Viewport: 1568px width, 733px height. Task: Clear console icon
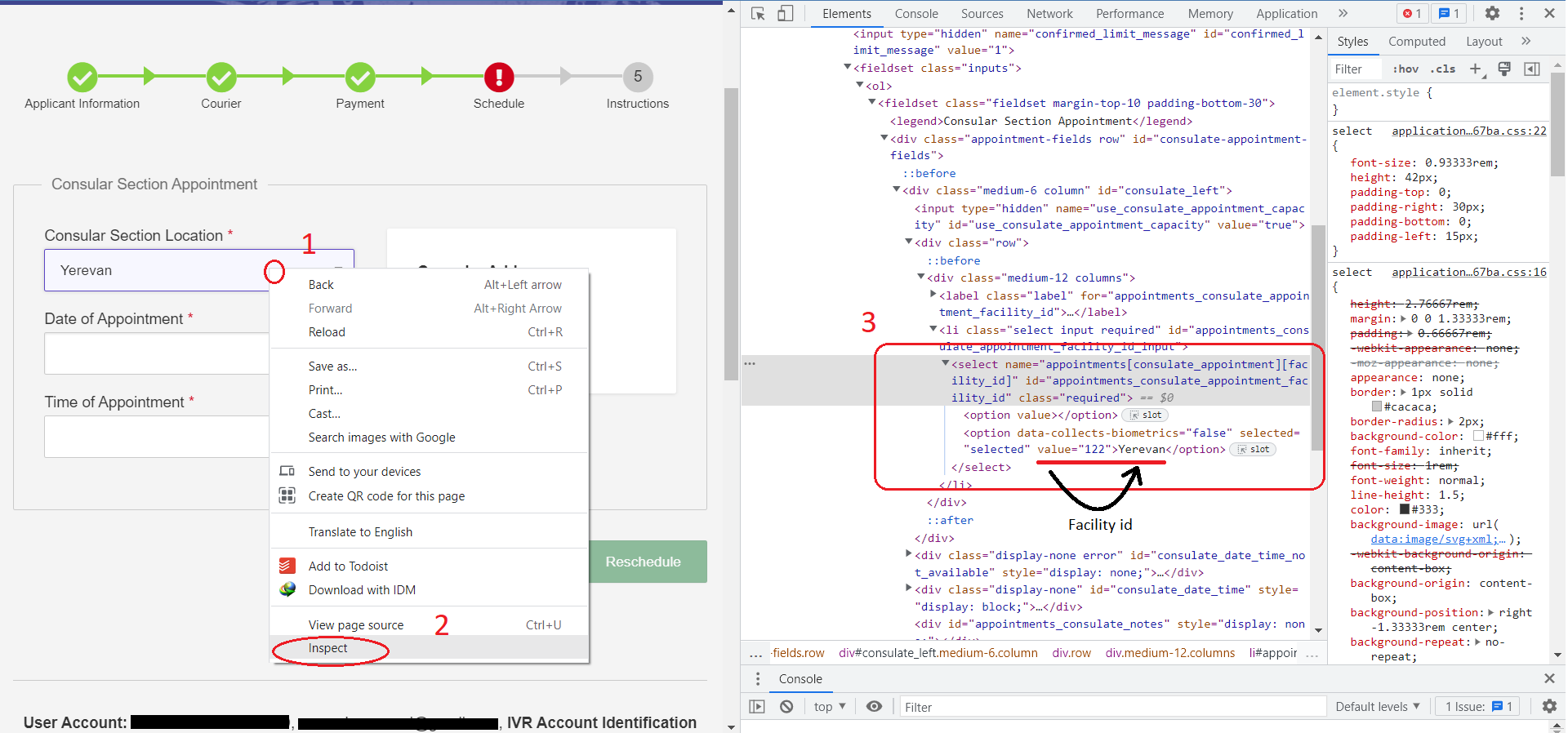click(x=786, y=706)
